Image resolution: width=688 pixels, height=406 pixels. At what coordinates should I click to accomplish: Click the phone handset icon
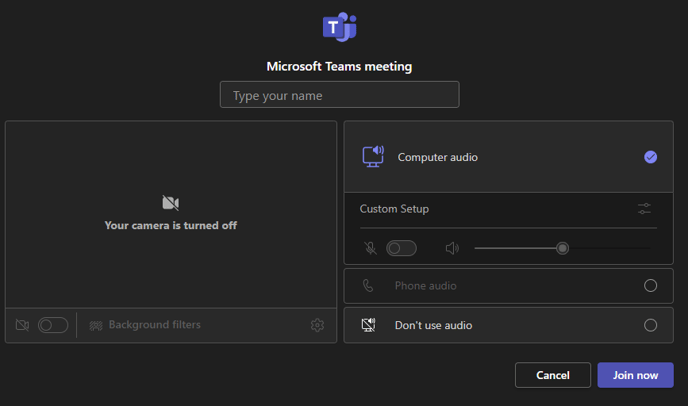click(x=368, y=286)
